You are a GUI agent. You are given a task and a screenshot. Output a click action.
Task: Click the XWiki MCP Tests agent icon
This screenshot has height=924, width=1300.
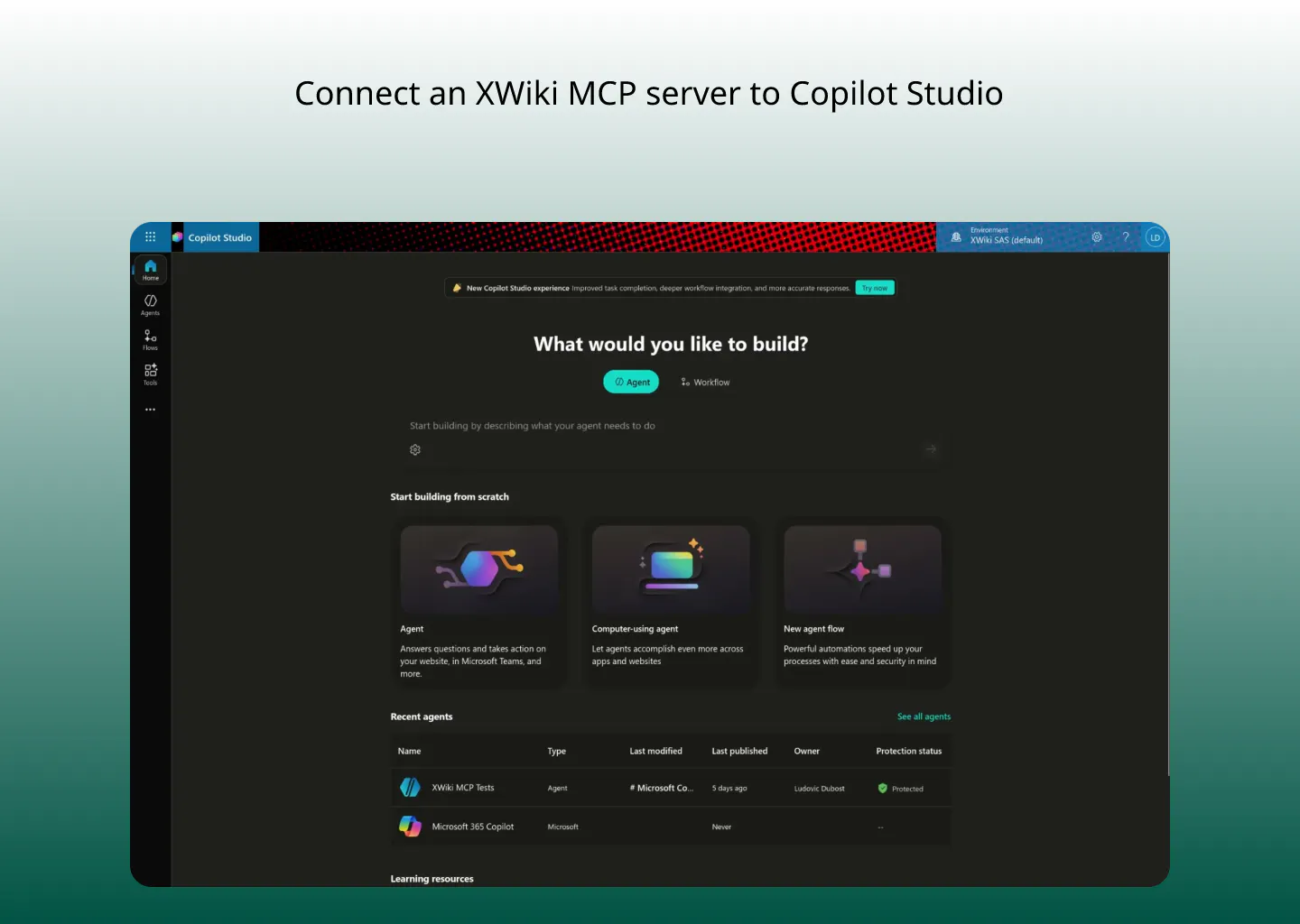tap(410, 788)
